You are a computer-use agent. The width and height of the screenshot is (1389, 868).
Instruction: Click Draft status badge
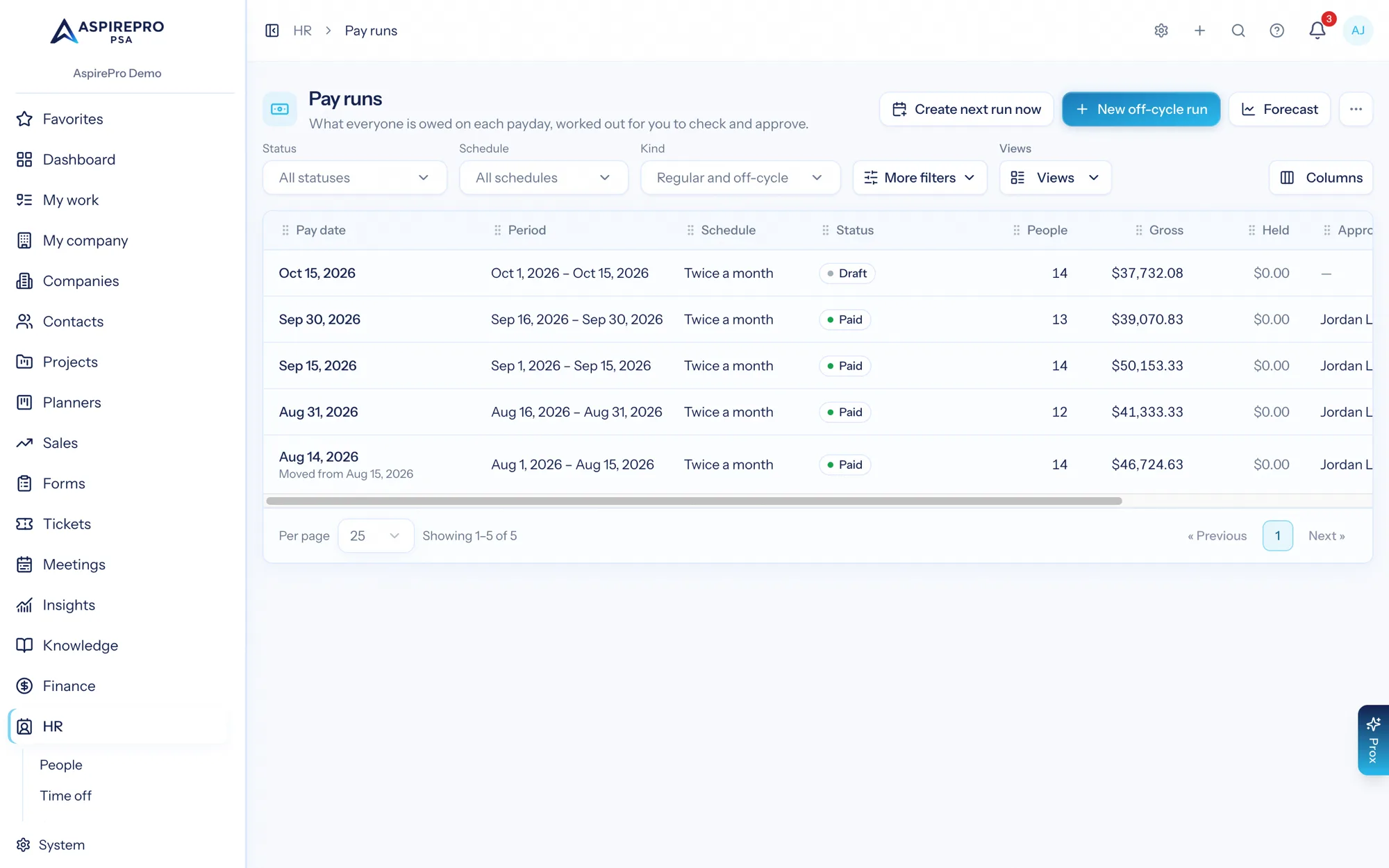[x=847, y=274]
